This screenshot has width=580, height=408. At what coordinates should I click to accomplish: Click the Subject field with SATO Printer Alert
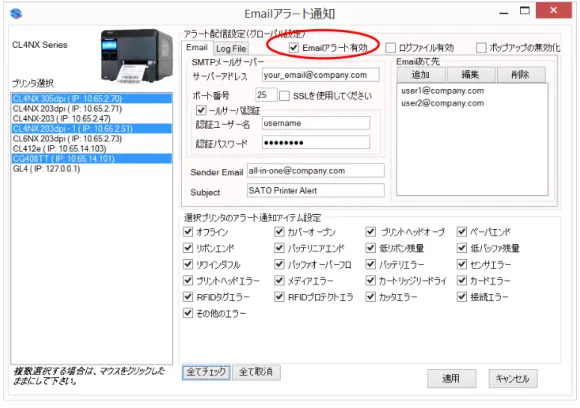tap(316, 190)
